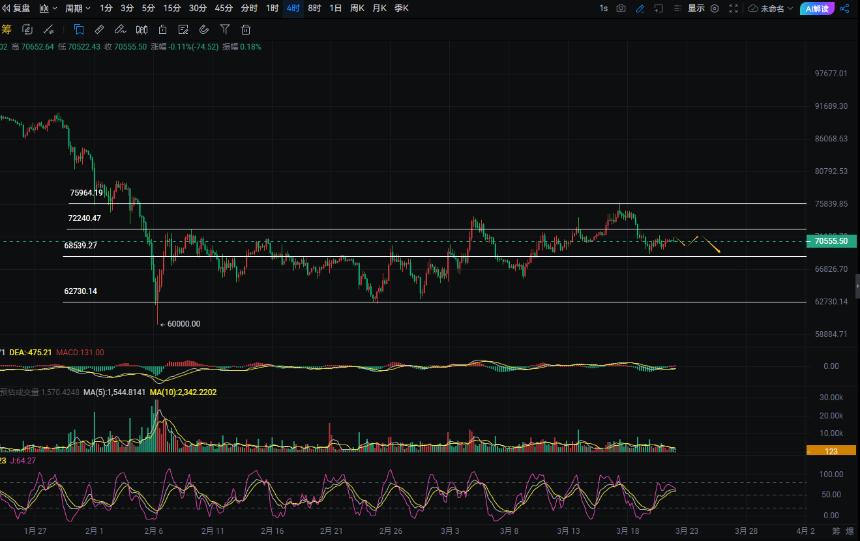This screenshot has height=541, width=860.
Task: Take a chart snapshot with camera icon
Action: (621, 8)
